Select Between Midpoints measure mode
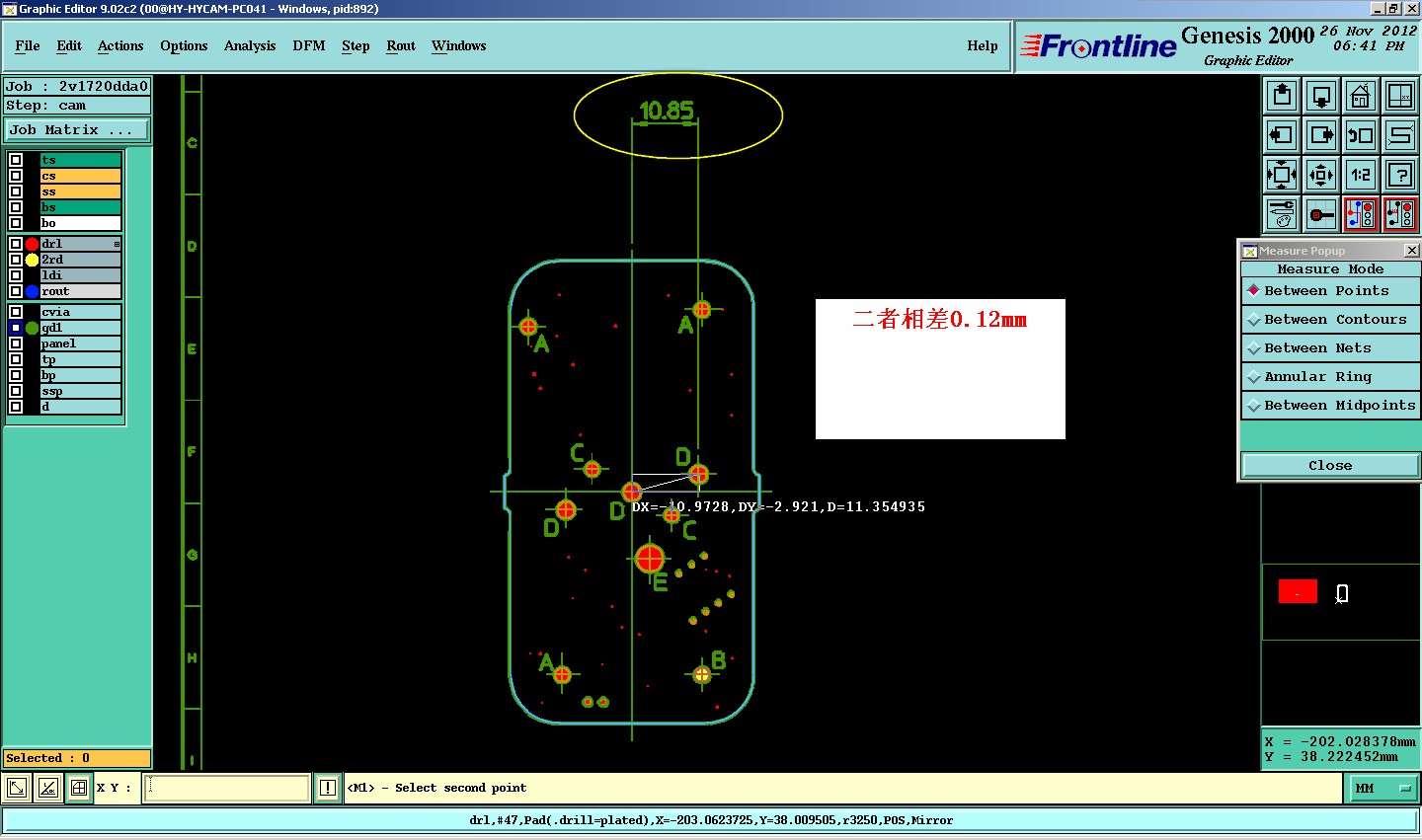Screen dimensions: 1422x840 (1330, 405)
